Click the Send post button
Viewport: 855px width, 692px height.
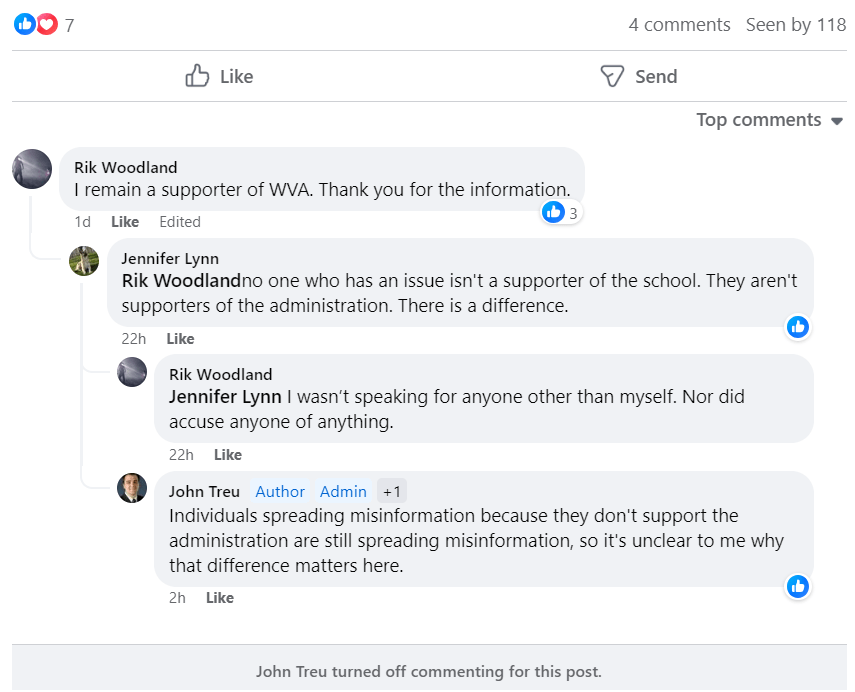[638, 76]
